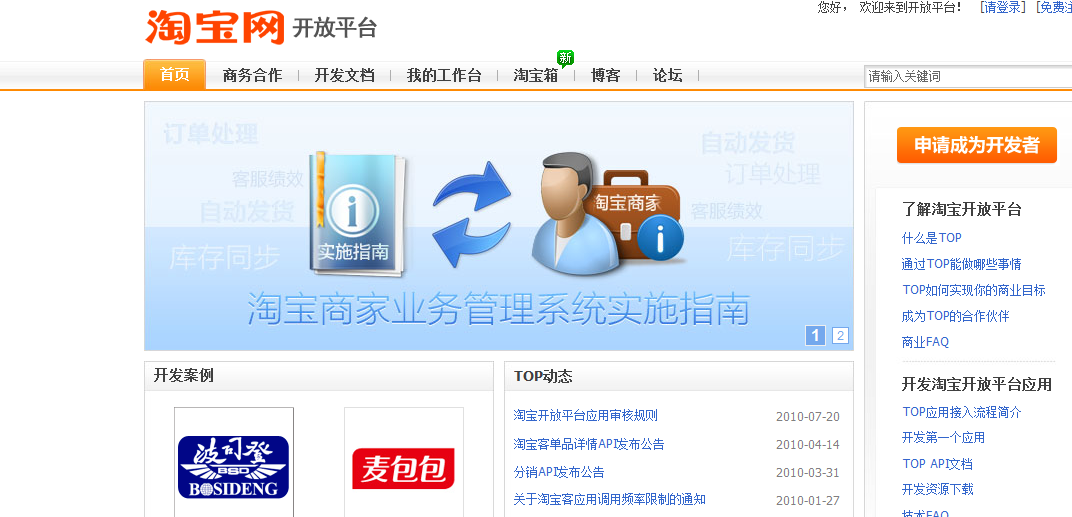Open 分销API发布公告 news item

pos(559,472)
